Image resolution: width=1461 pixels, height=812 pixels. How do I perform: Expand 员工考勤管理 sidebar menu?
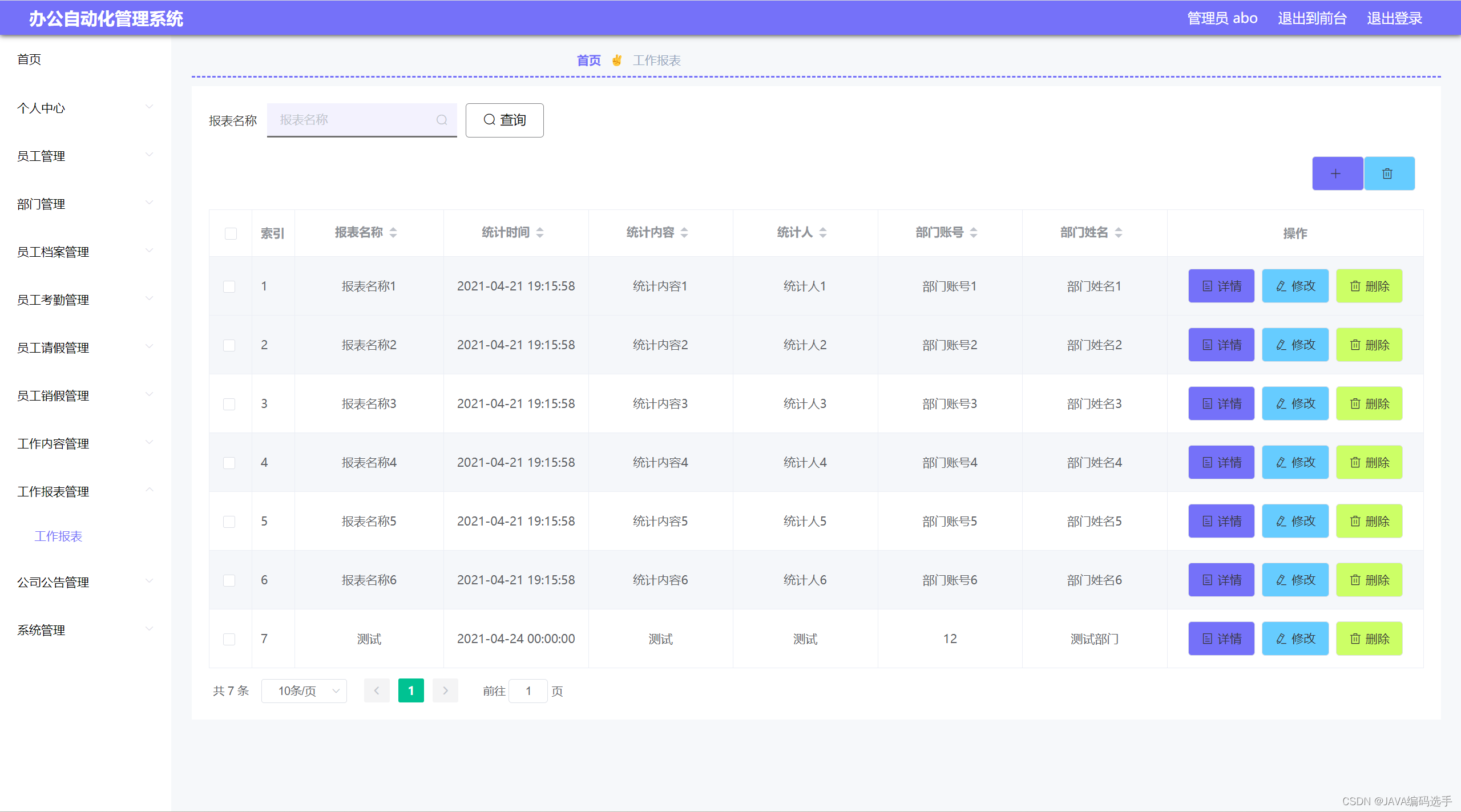[x=86, y=300]
